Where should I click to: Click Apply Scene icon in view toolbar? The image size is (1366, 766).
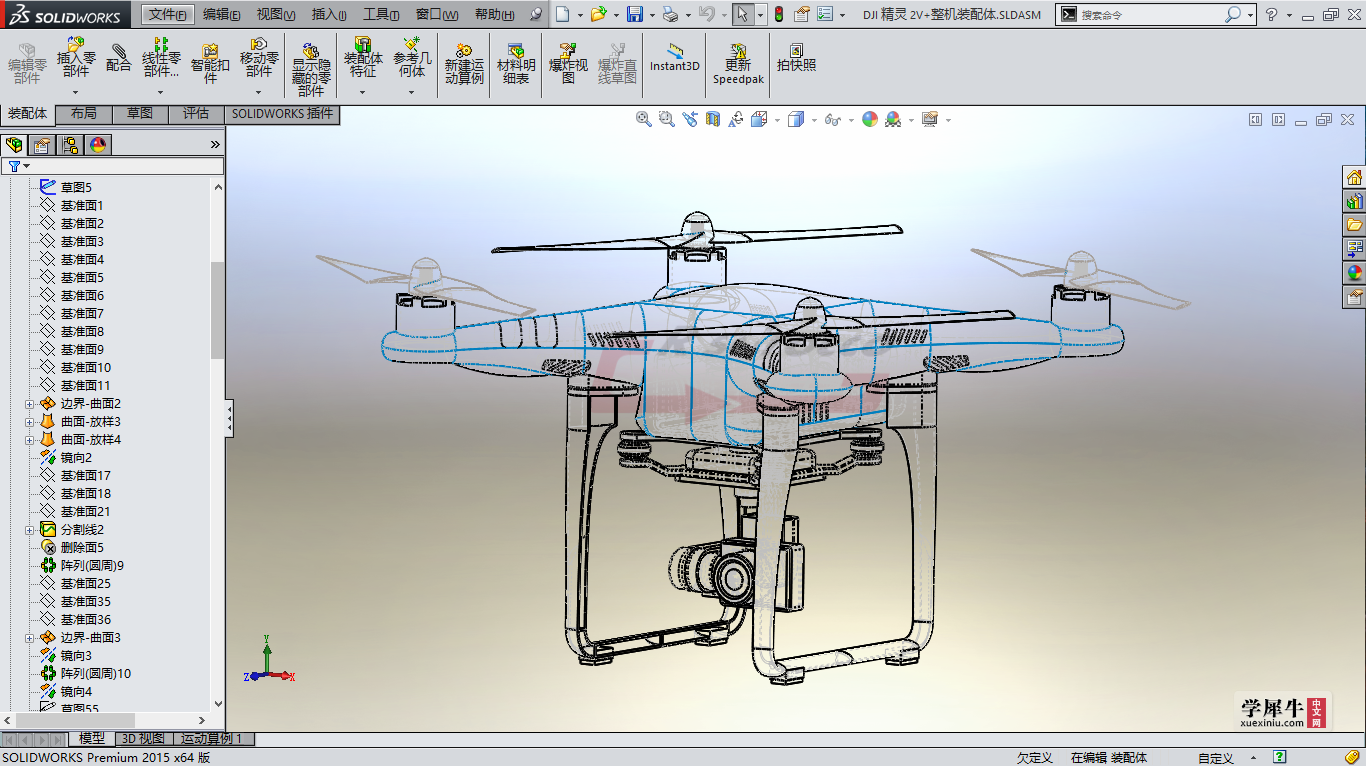893,119
